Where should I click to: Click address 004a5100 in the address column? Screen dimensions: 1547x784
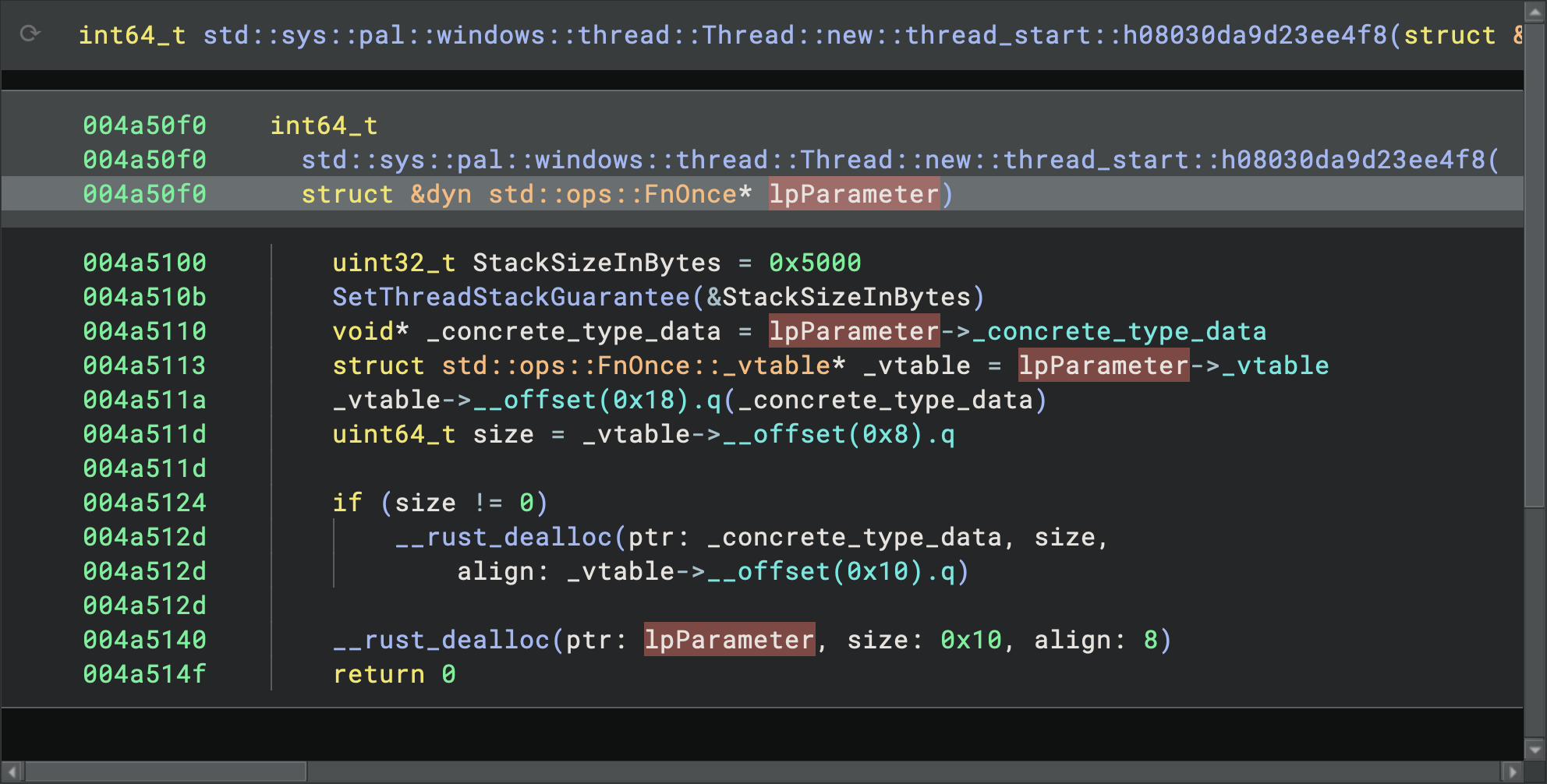(x=144, y=263)
